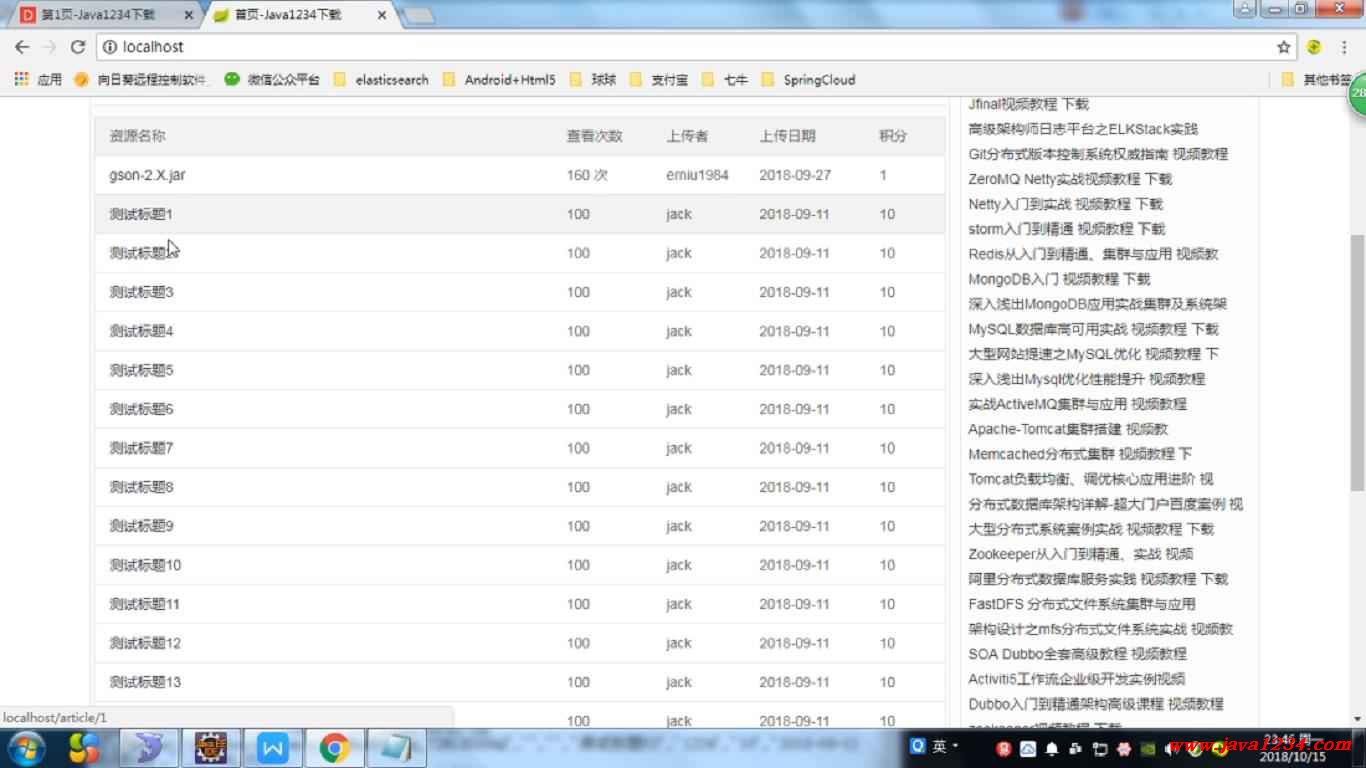Open the notepad app on taskbar

pyautogui.click(x=397, y=748)
